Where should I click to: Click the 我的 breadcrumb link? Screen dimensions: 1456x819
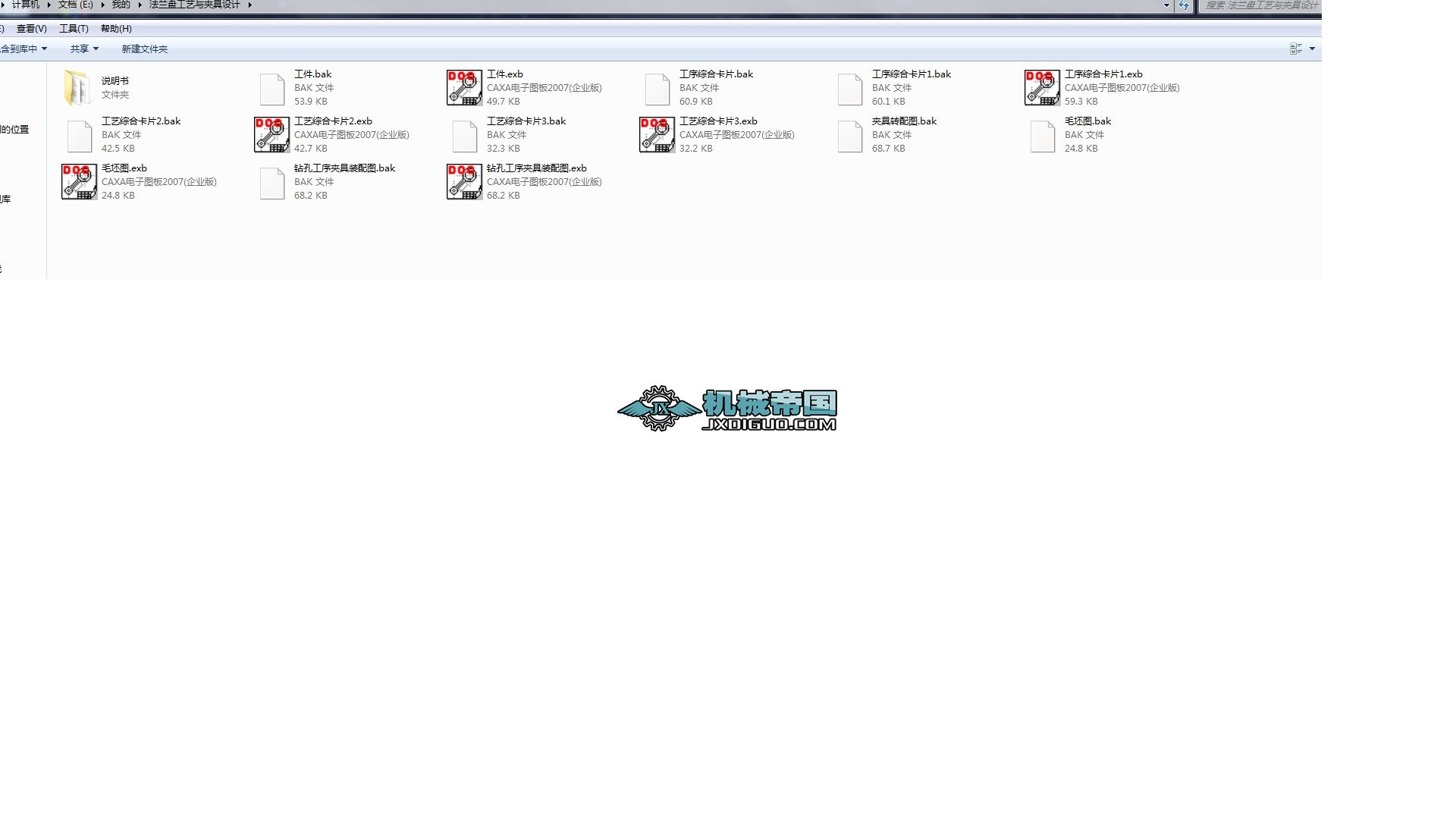(x=121, y=5)
